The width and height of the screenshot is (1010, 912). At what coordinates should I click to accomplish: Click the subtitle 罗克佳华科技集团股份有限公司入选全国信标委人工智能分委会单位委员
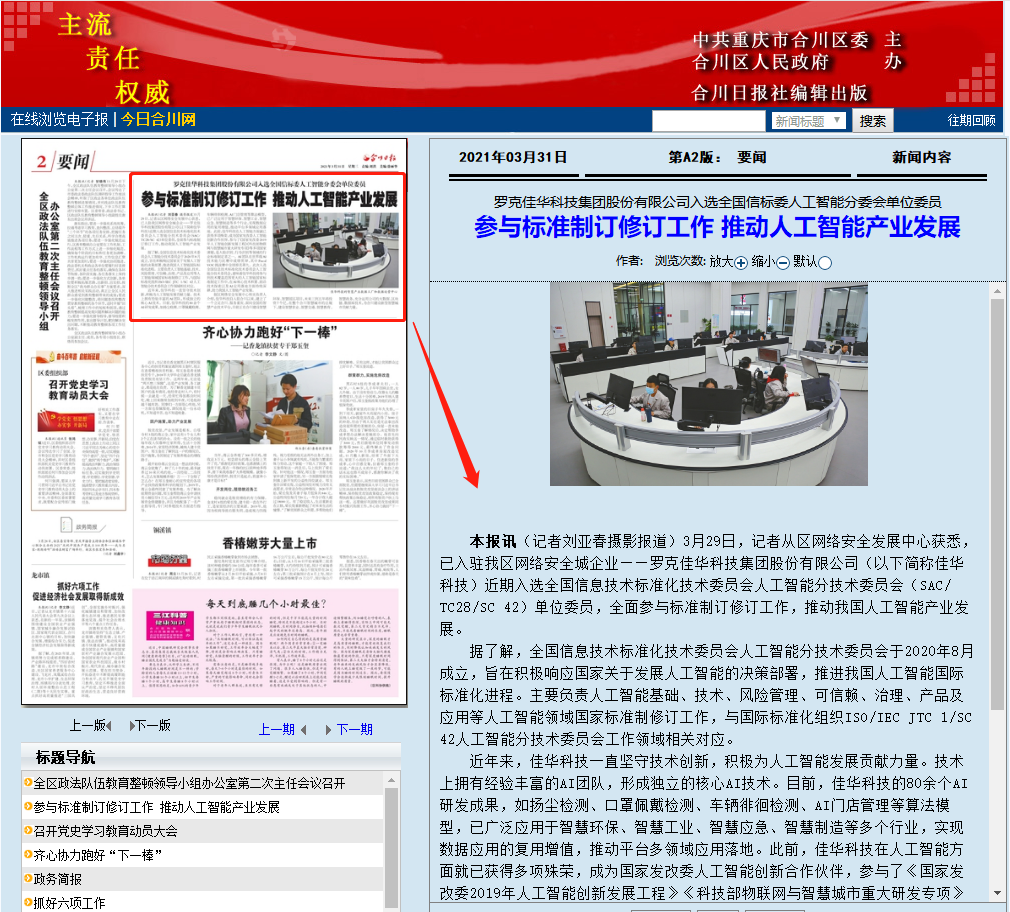718,202
